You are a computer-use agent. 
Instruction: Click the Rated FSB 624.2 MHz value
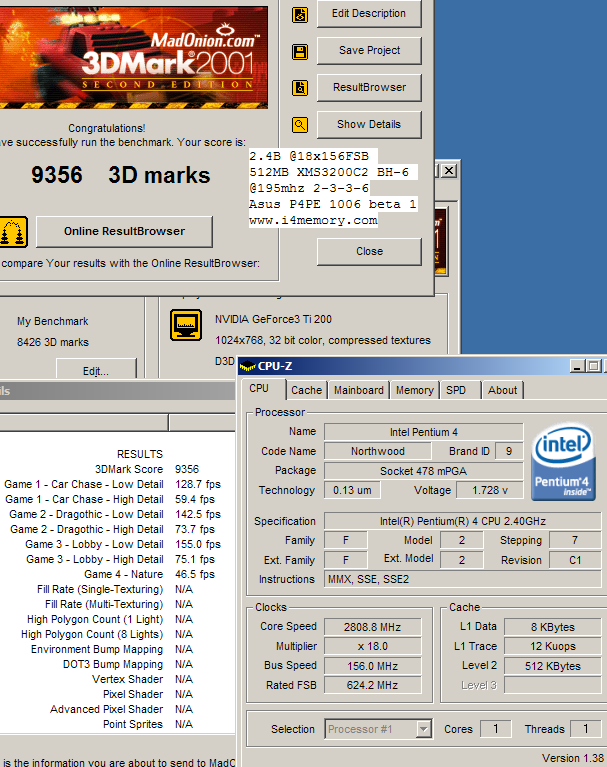(x=372, y=685)
